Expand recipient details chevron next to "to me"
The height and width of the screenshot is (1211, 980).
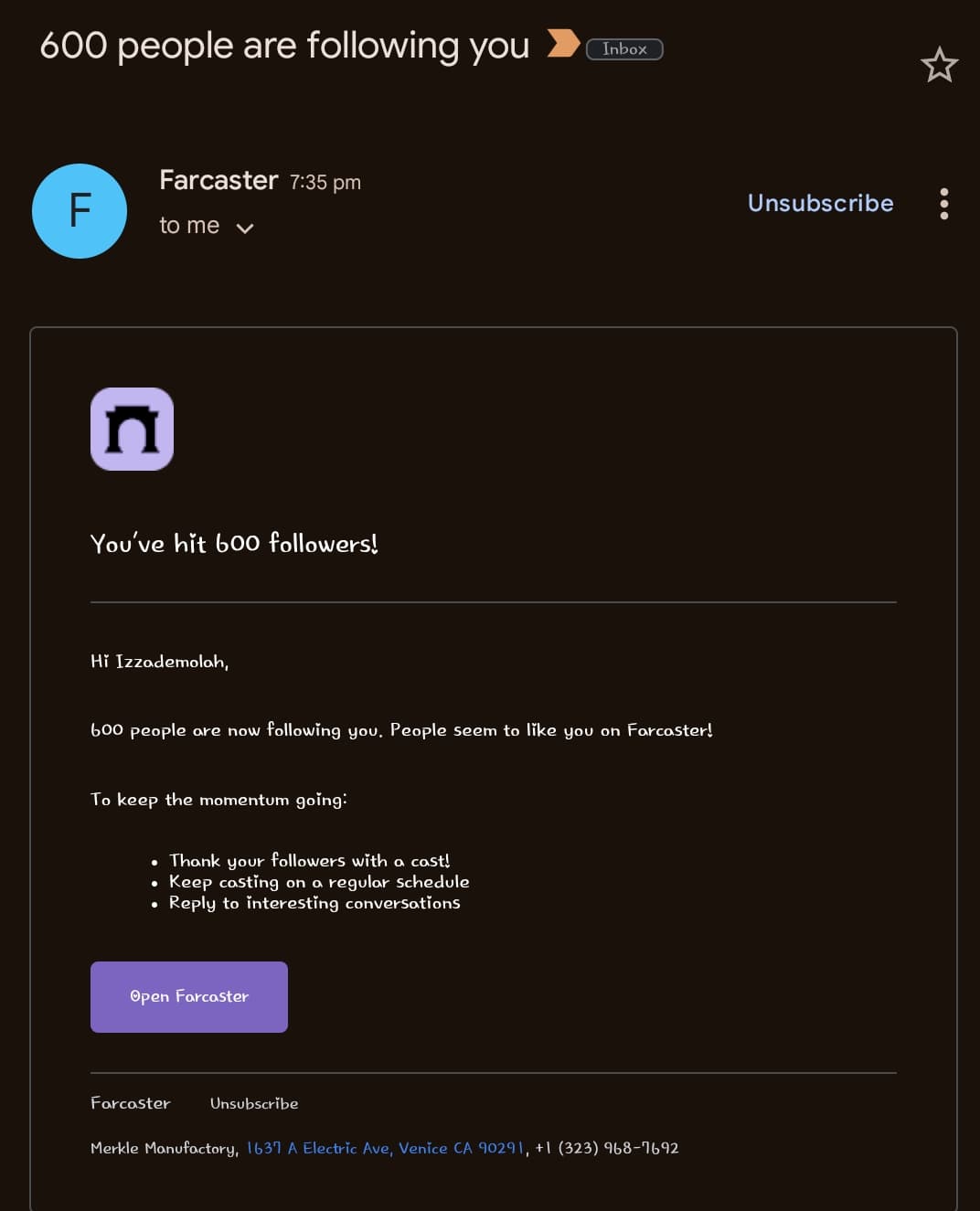245,228
